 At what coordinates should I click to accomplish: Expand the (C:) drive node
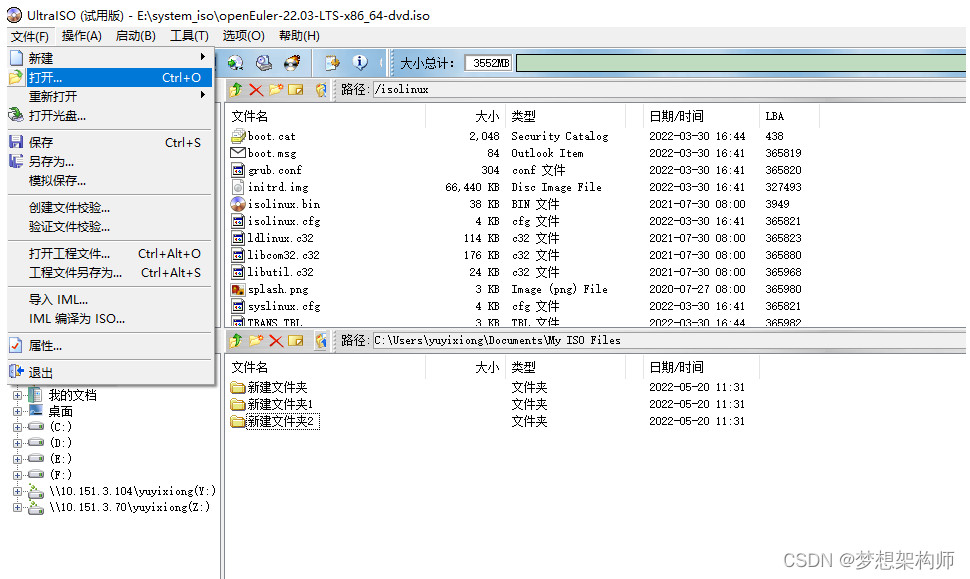tap(17, 427)
